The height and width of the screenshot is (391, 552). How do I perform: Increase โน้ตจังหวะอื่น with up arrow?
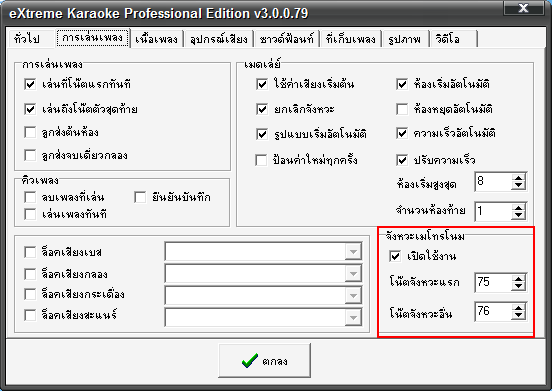tap(518, 308)
